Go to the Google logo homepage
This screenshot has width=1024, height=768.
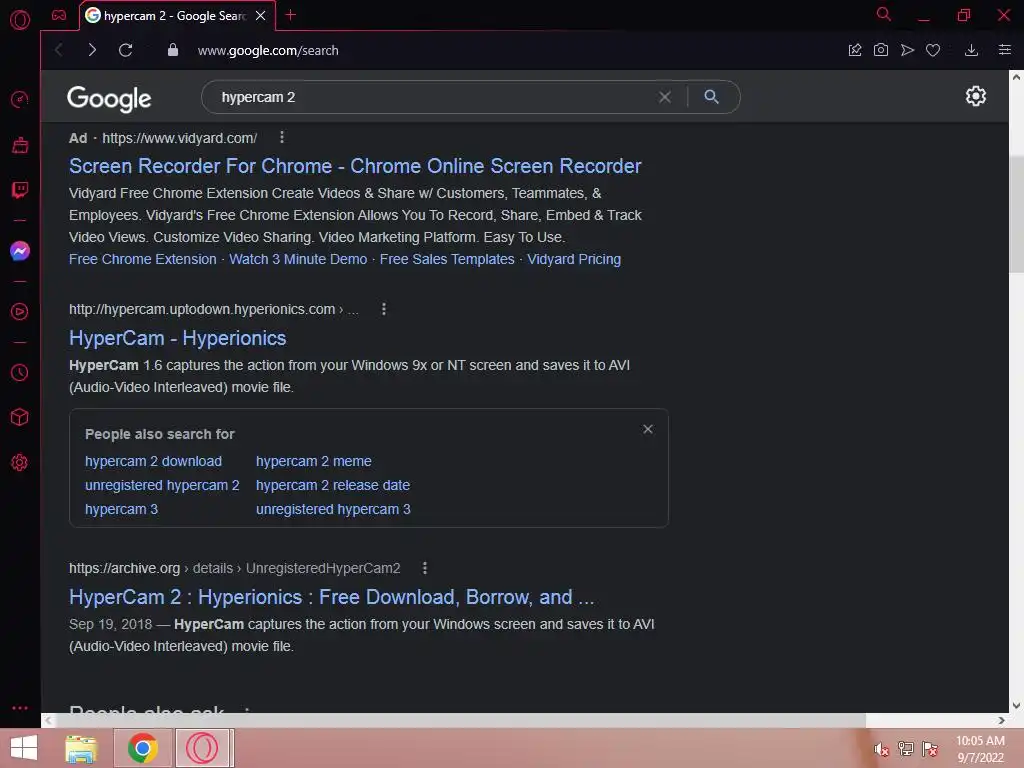coord(109,99)
